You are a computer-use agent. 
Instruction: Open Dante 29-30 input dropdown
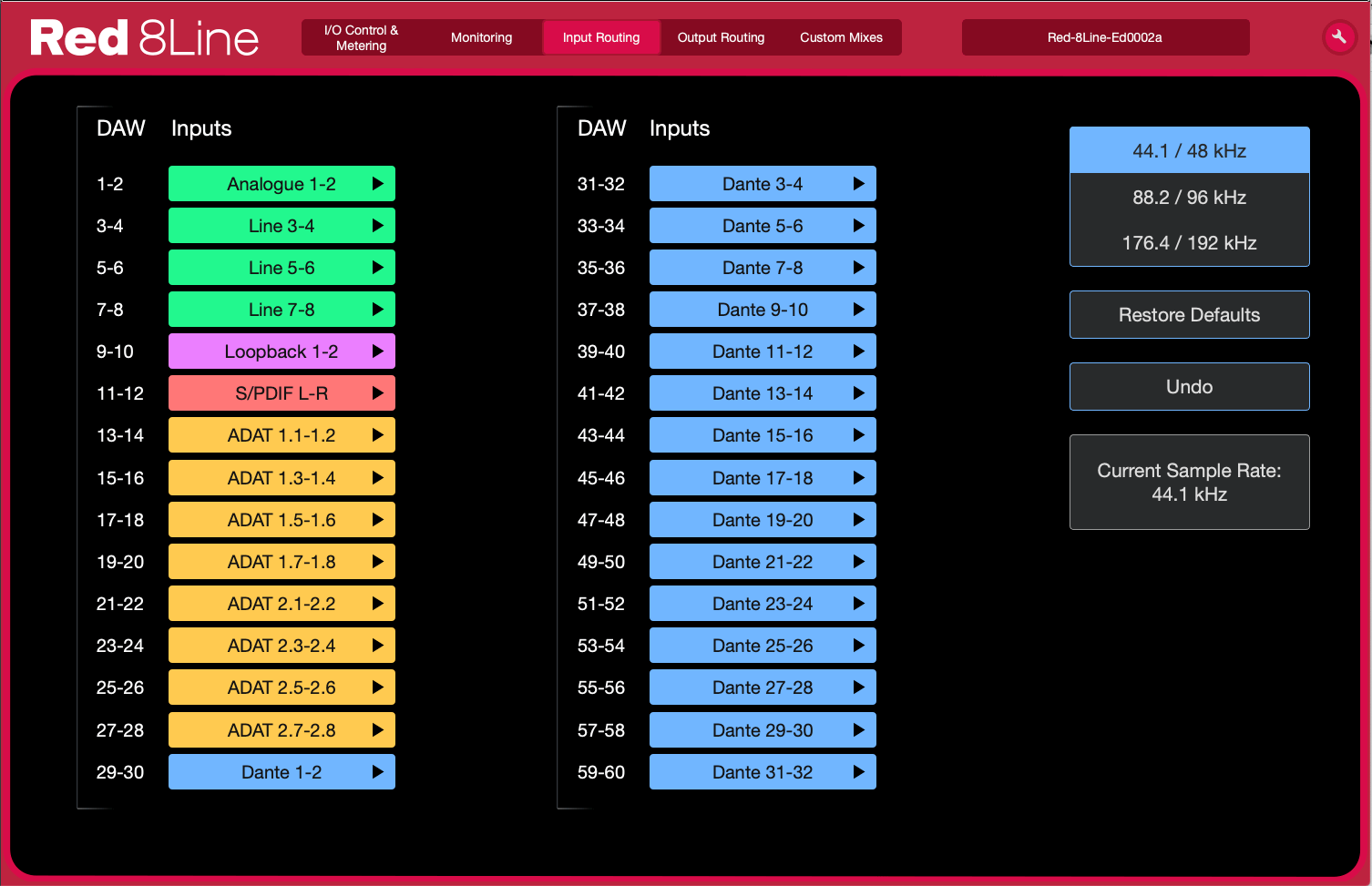click(763, 730)
